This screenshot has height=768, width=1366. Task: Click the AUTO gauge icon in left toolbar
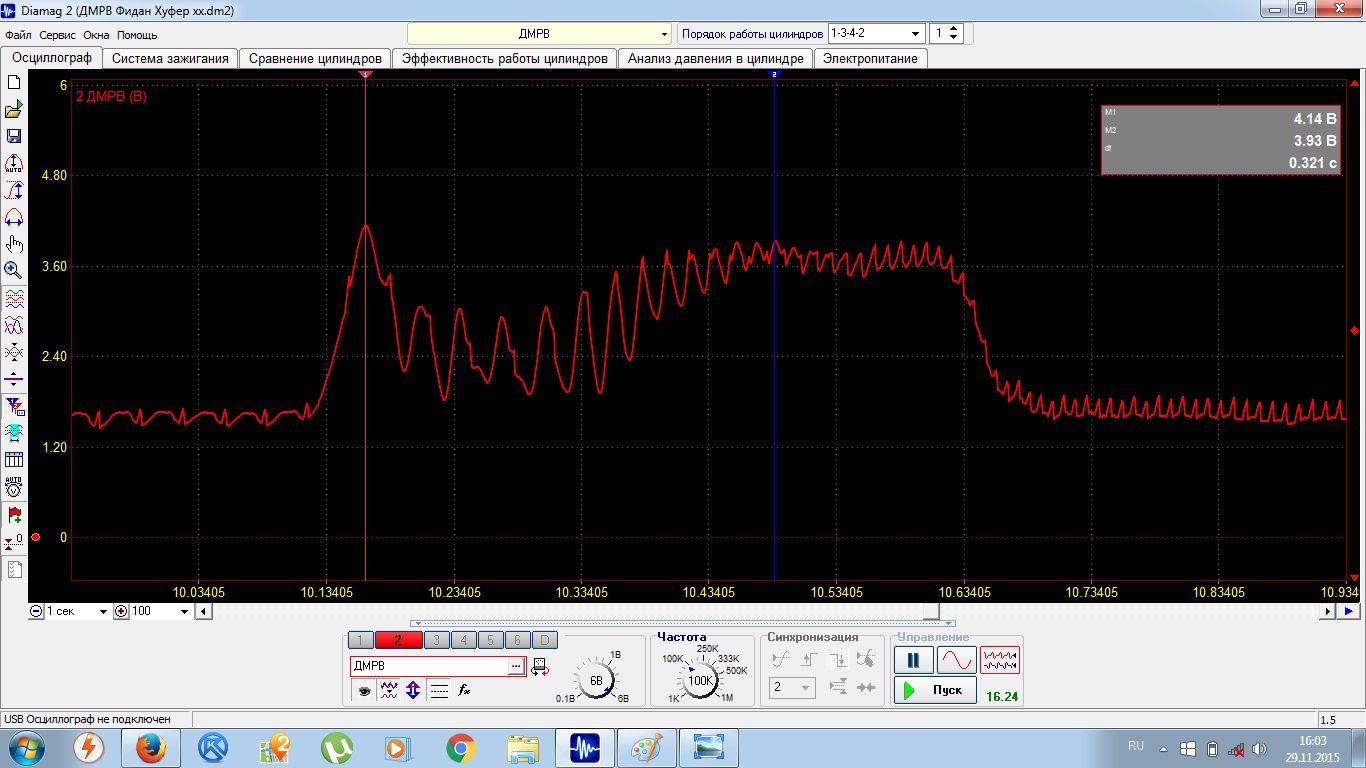(14, 487)
